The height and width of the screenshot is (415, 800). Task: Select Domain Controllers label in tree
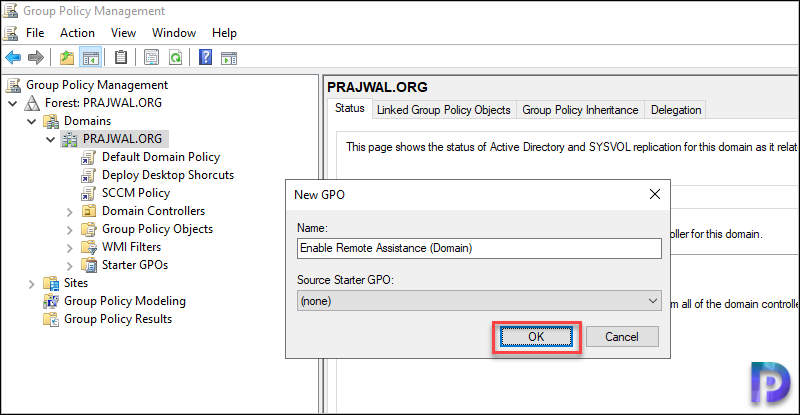[x=153, y=211]
